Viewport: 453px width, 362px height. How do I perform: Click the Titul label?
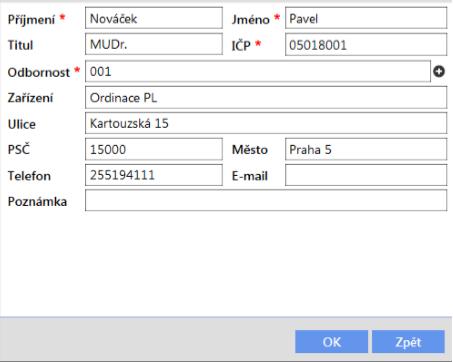click(x=20, y=45)
